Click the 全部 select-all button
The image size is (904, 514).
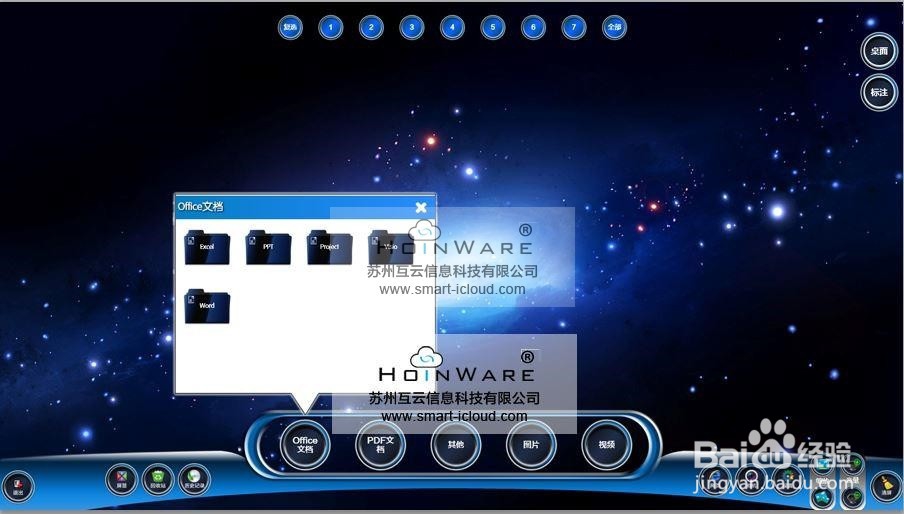click(x=615, y=27)
